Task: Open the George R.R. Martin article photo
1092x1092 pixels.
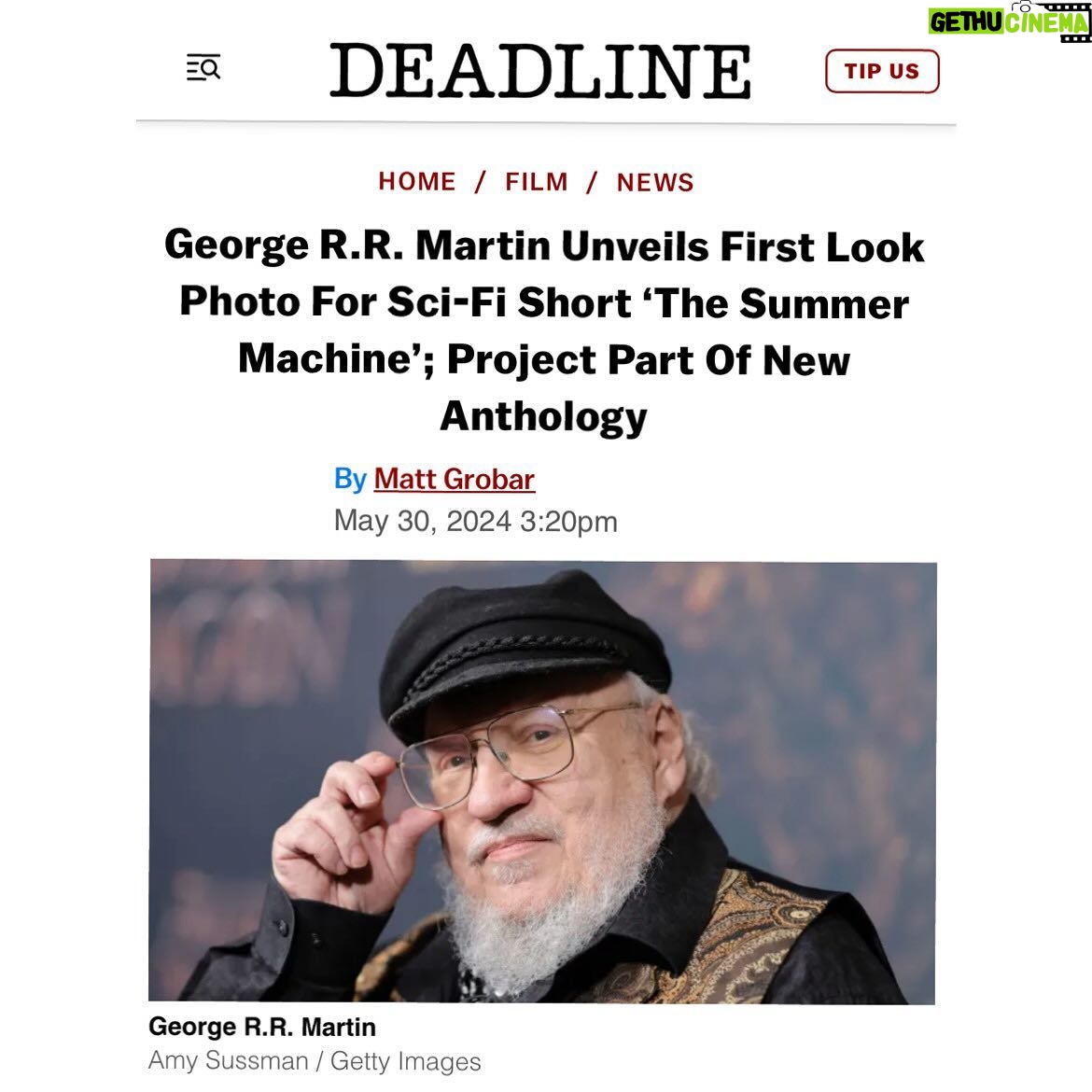Action: pyautogui.click(x=542, y=781)
